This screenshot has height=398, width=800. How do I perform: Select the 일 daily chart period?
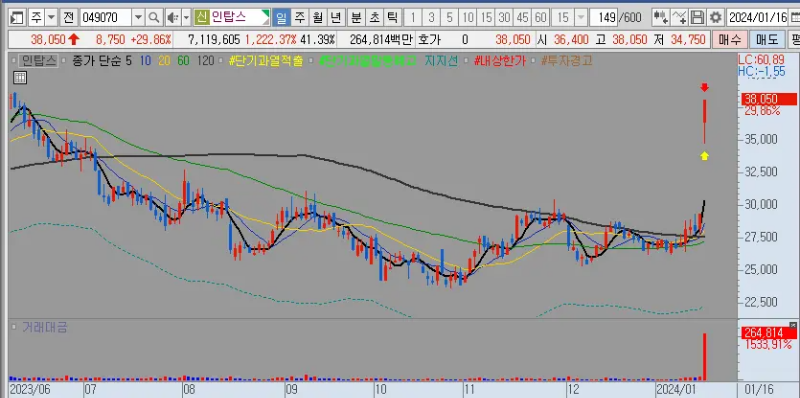(x=281, y=18)
